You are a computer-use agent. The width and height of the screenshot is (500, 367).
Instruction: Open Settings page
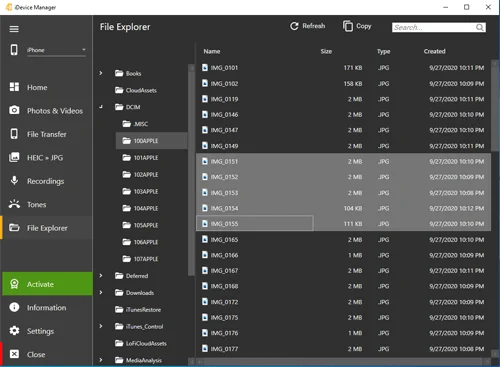coord(47,331)
